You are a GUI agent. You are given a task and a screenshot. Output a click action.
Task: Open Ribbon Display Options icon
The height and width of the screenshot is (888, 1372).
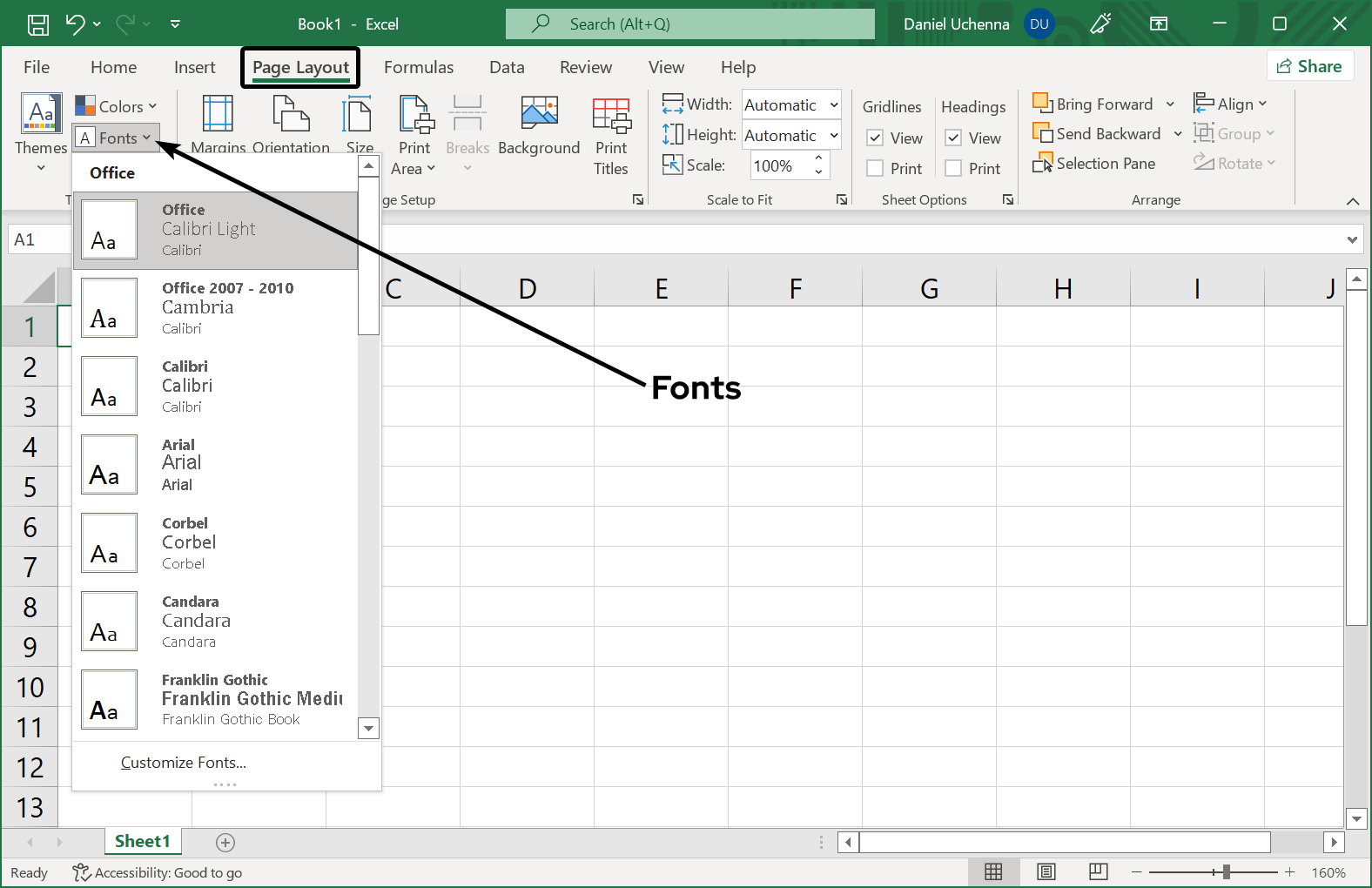[1159, 24]
